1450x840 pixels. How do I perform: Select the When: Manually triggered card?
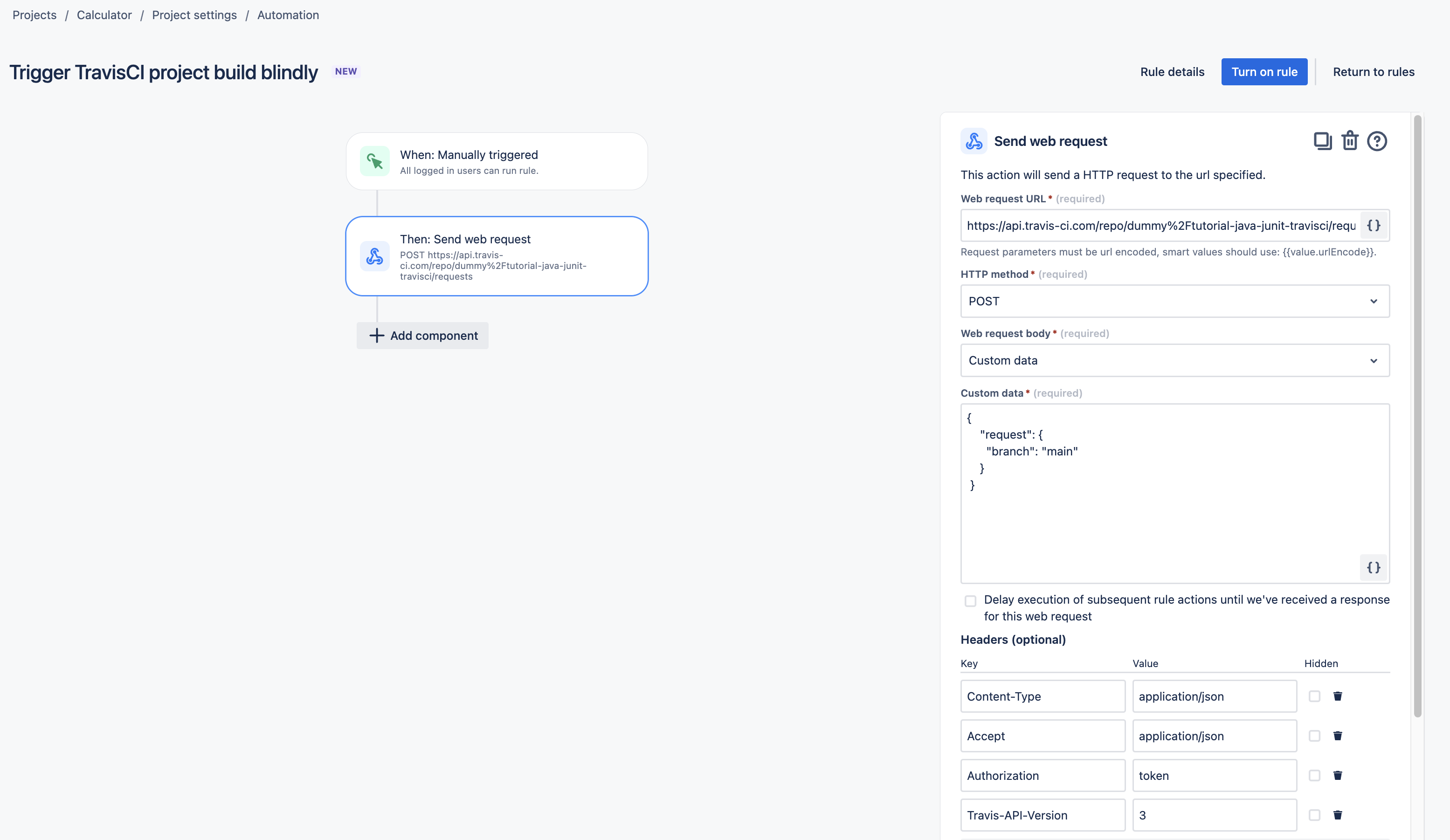tap(497, 161)
